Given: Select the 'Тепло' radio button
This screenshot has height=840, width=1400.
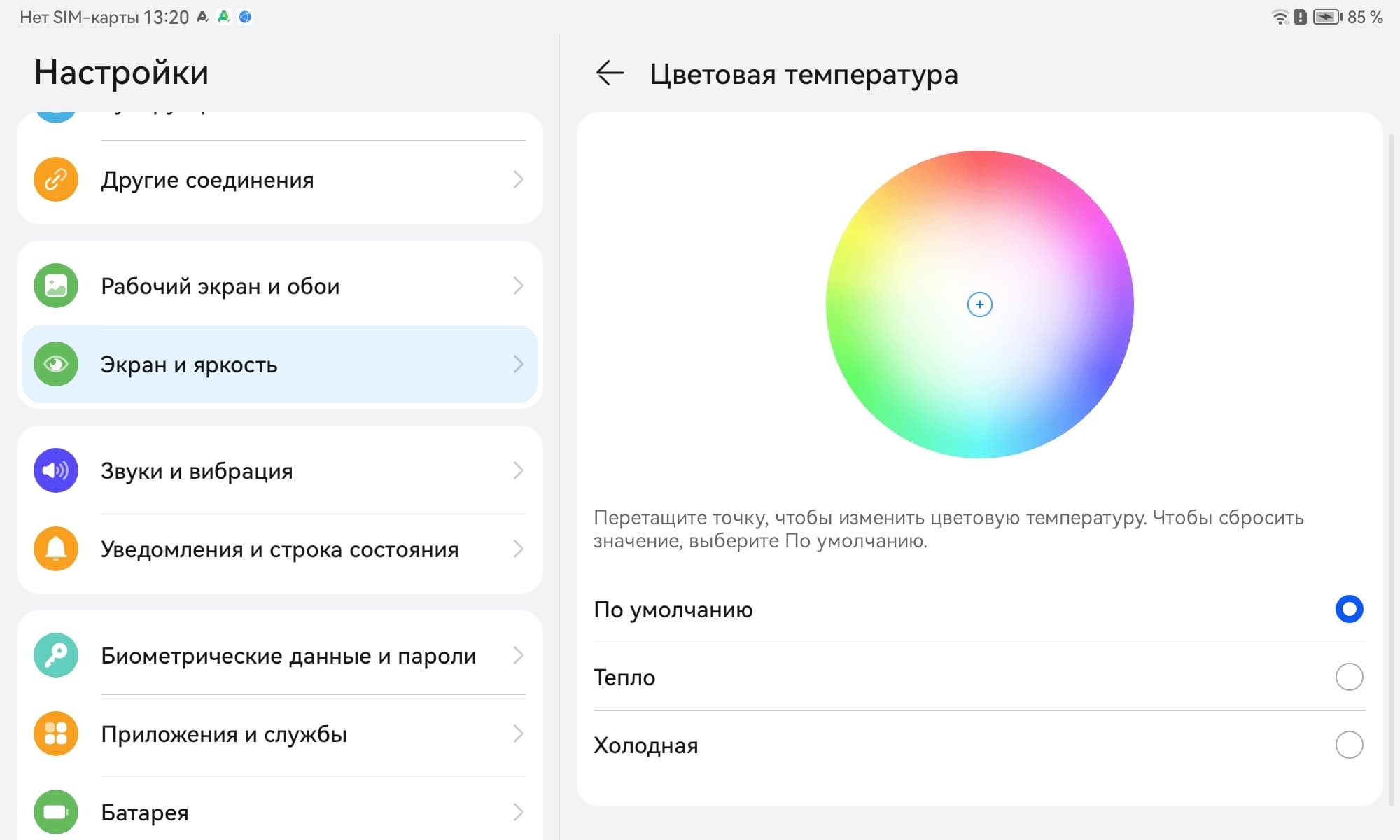Looking at the screenshot, I should [x=1349, y=677].
